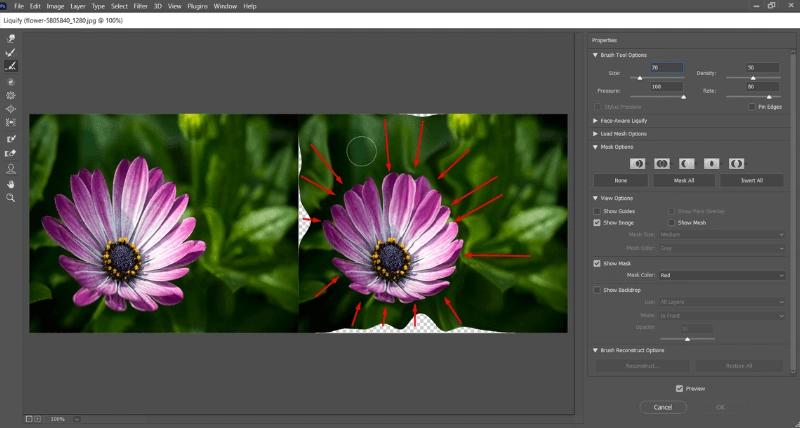Screen dimensions: 800x428
Task: Select the Bloat tool
Action: pos(11,109)
